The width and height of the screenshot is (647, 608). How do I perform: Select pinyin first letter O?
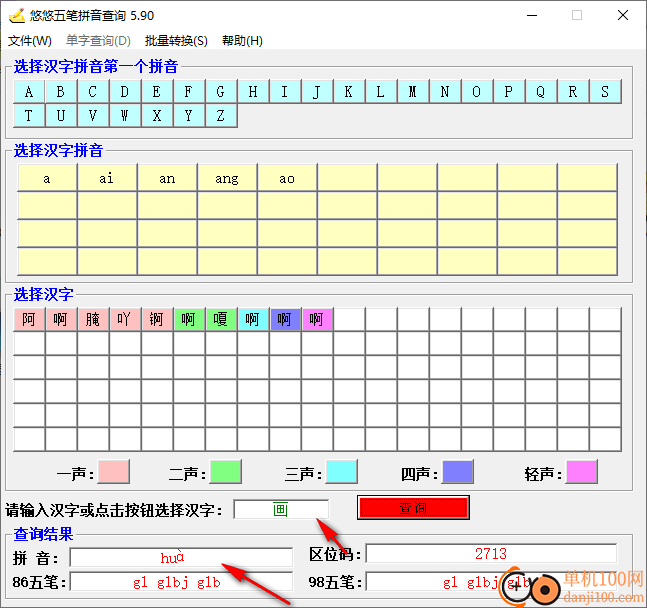tap(477, 92)
